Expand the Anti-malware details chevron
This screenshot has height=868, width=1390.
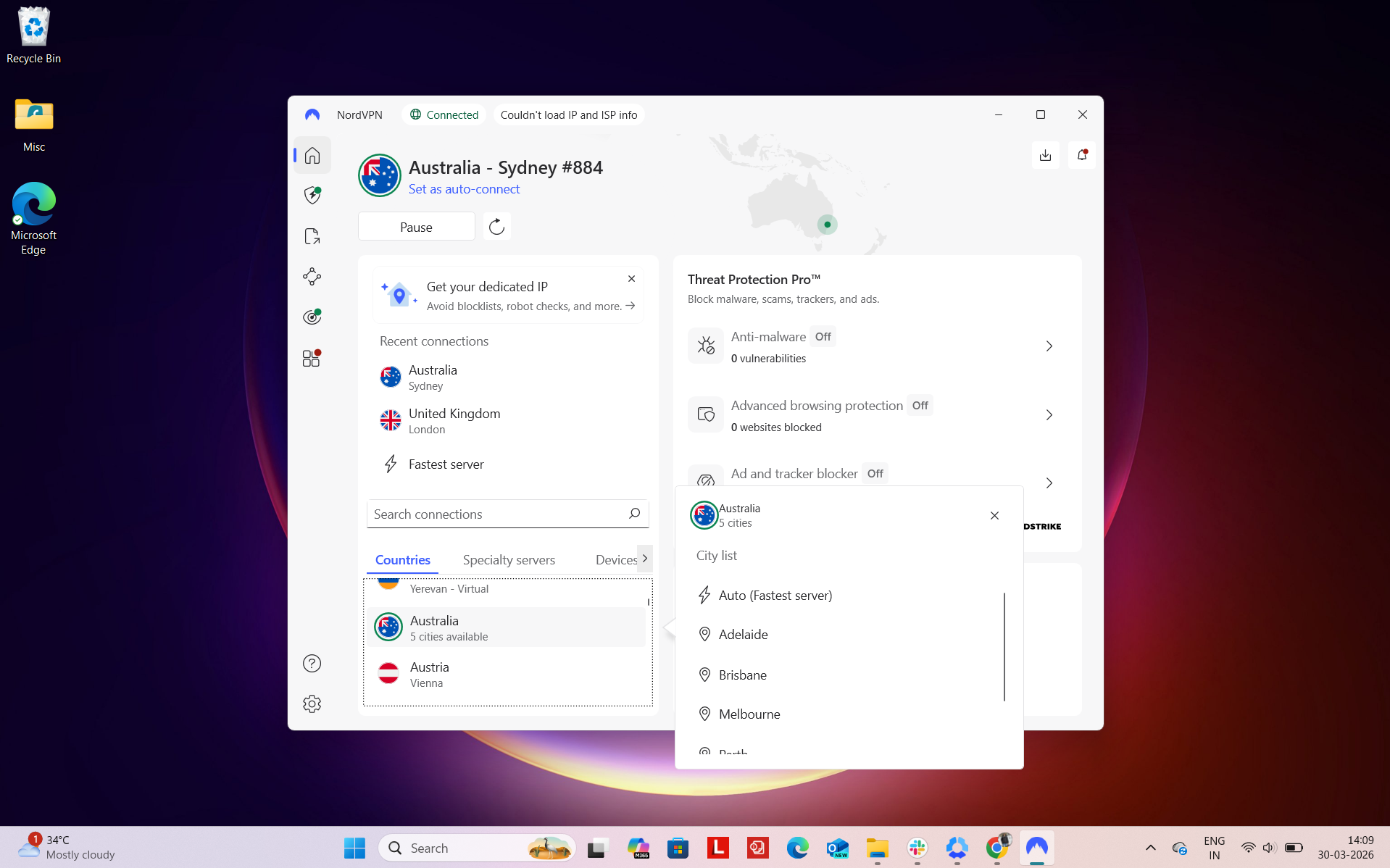coord(1049,346)
